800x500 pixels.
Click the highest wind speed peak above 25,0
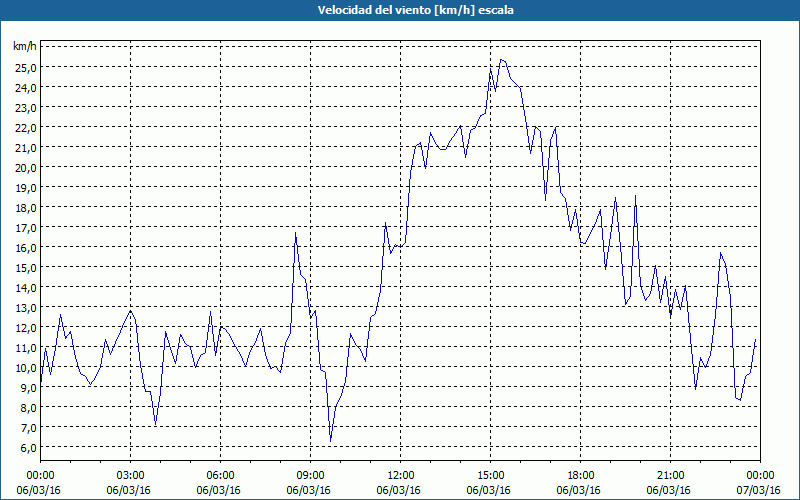(502, 60)
